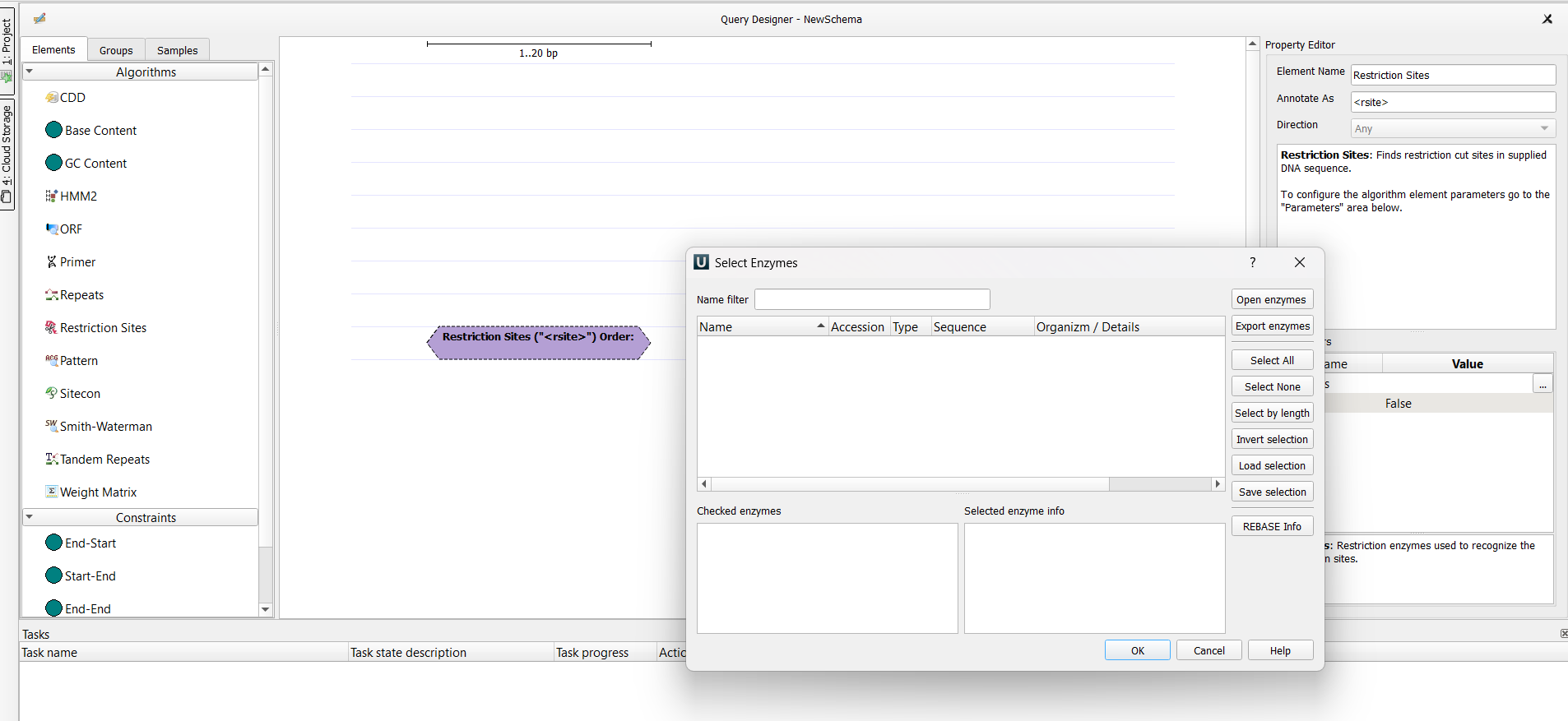This screenshot has width=1568, height=721.
Task: Click the Task progress column header
Action: click(x=605, y=652)
